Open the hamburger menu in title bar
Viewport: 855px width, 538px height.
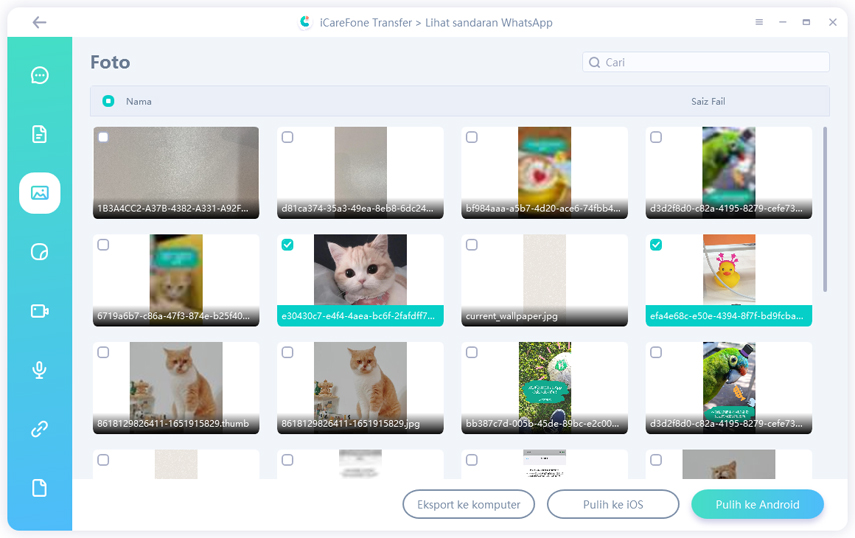[x=760, y=22]
